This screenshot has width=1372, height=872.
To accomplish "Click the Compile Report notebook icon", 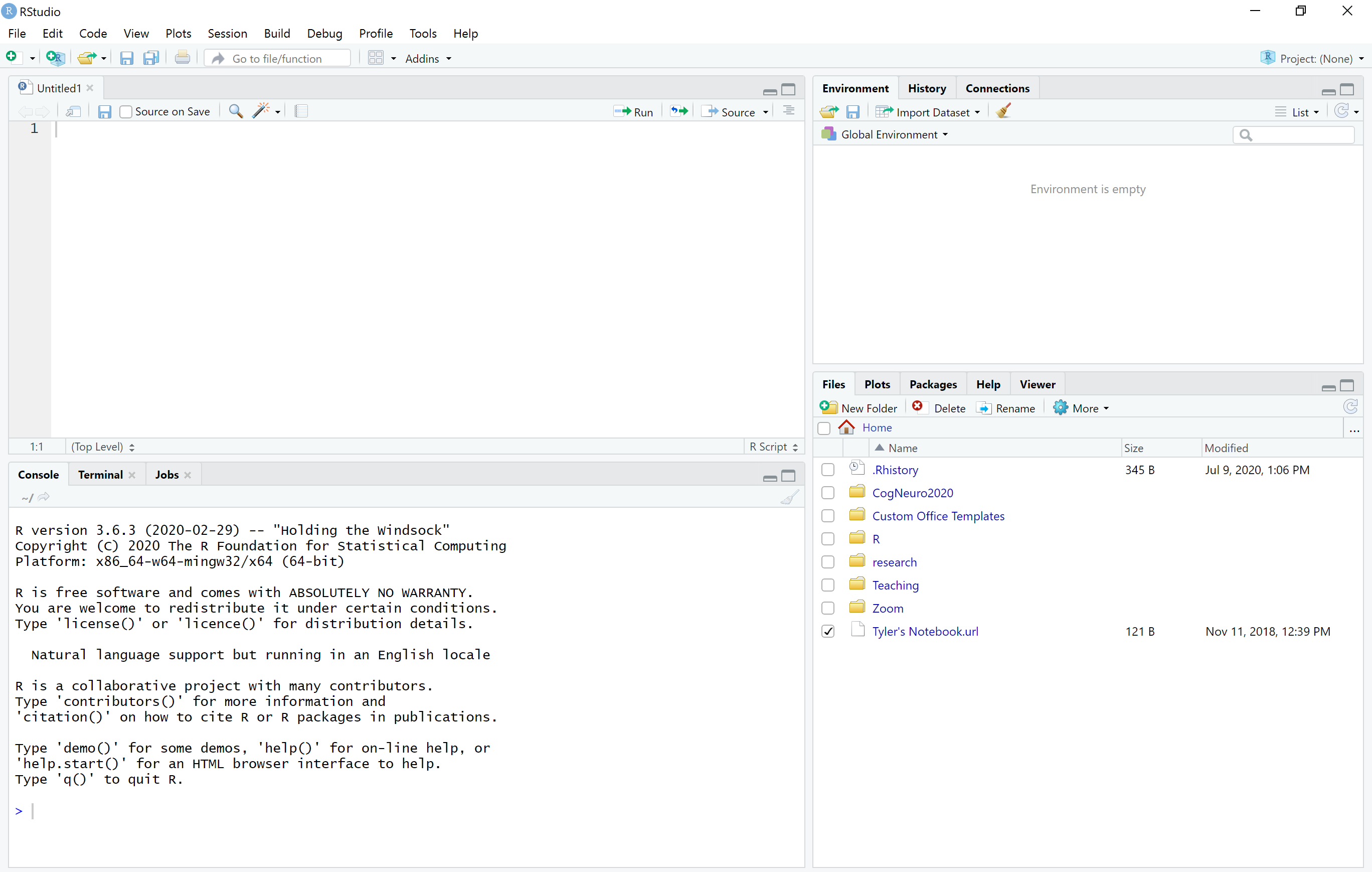I will pyautogui.click(x=301, y=111).
